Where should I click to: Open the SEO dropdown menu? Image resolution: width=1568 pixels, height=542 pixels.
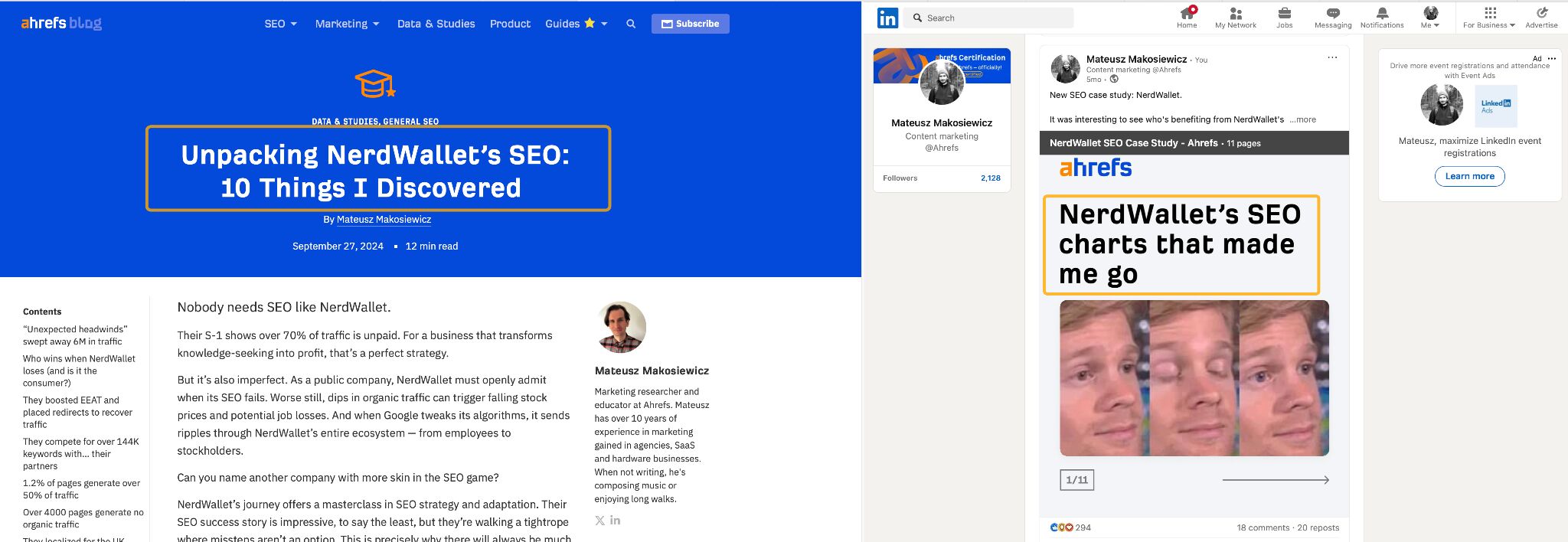click(280, 24)
